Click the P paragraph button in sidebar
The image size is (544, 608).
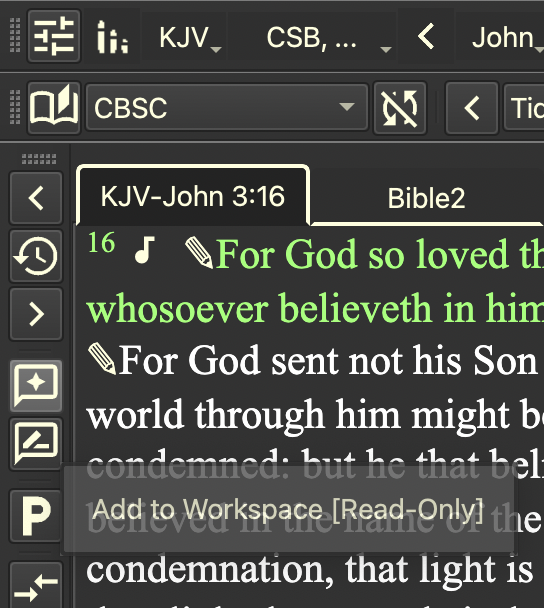(36, 516)
